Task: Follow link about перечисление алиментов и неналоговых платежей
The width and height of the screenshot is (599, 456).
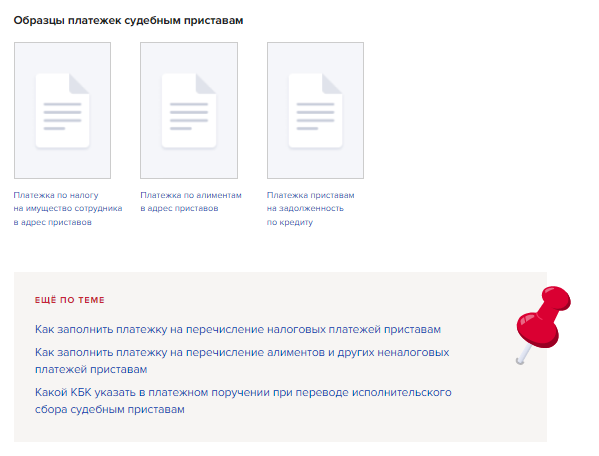Action: tap(242, 361)
